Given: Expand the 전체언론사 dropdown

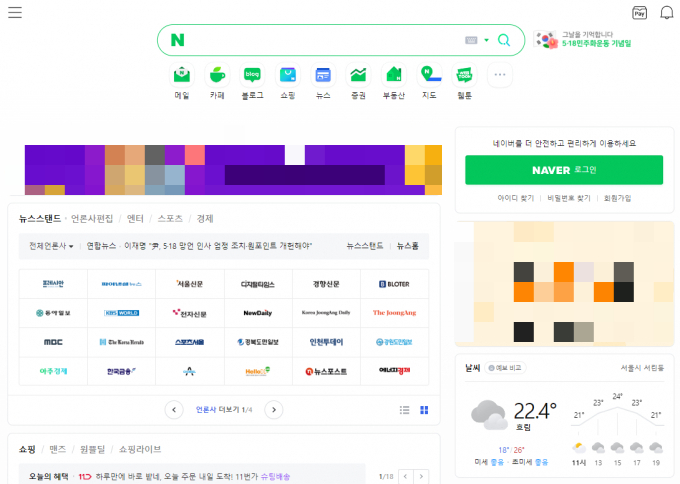Looking at the screenshot, I should [51, 246].
